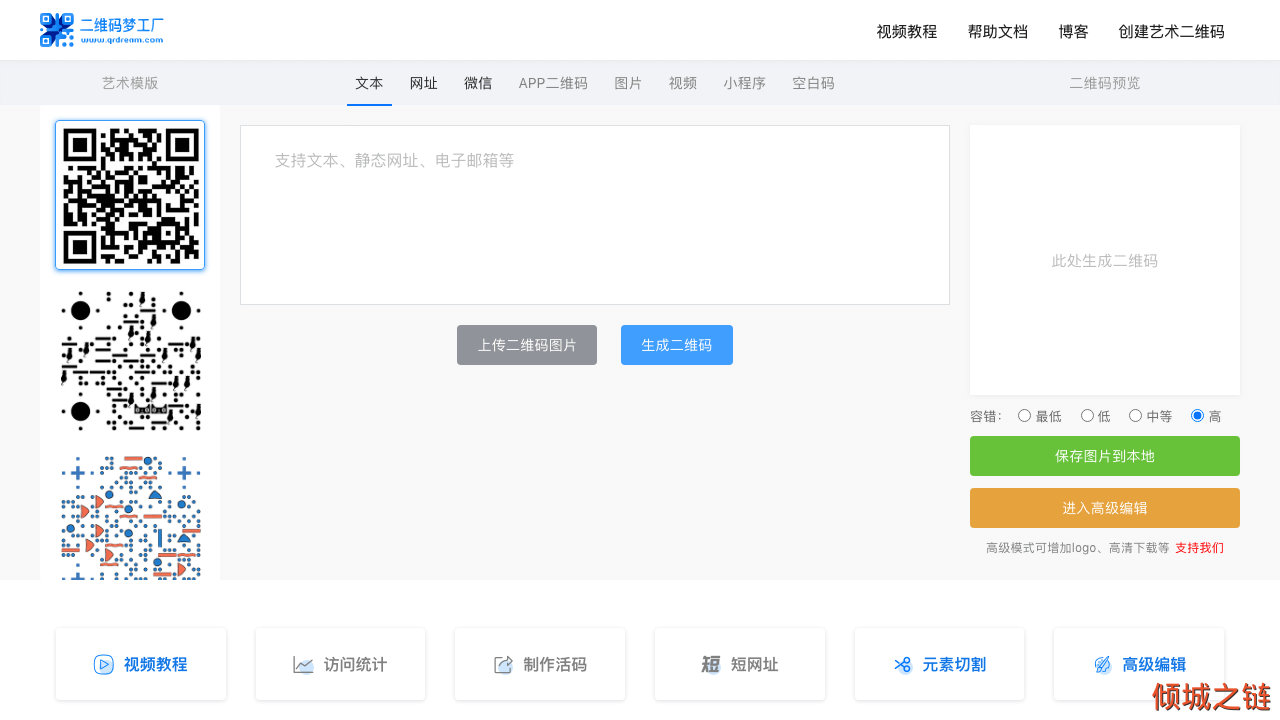
Task: Select 高 error correction level
Action: pyautogui.click(x=1197, y=416)
